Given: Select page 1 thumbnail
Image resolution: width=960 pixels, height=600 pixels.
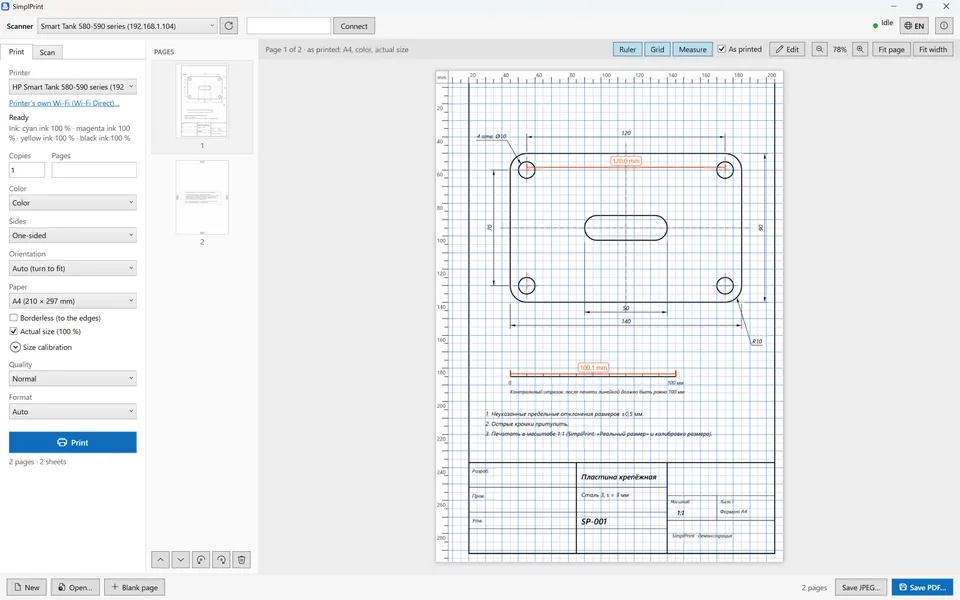Looking at the screenshot, I should pyautogui.click(x=202, y=101).
